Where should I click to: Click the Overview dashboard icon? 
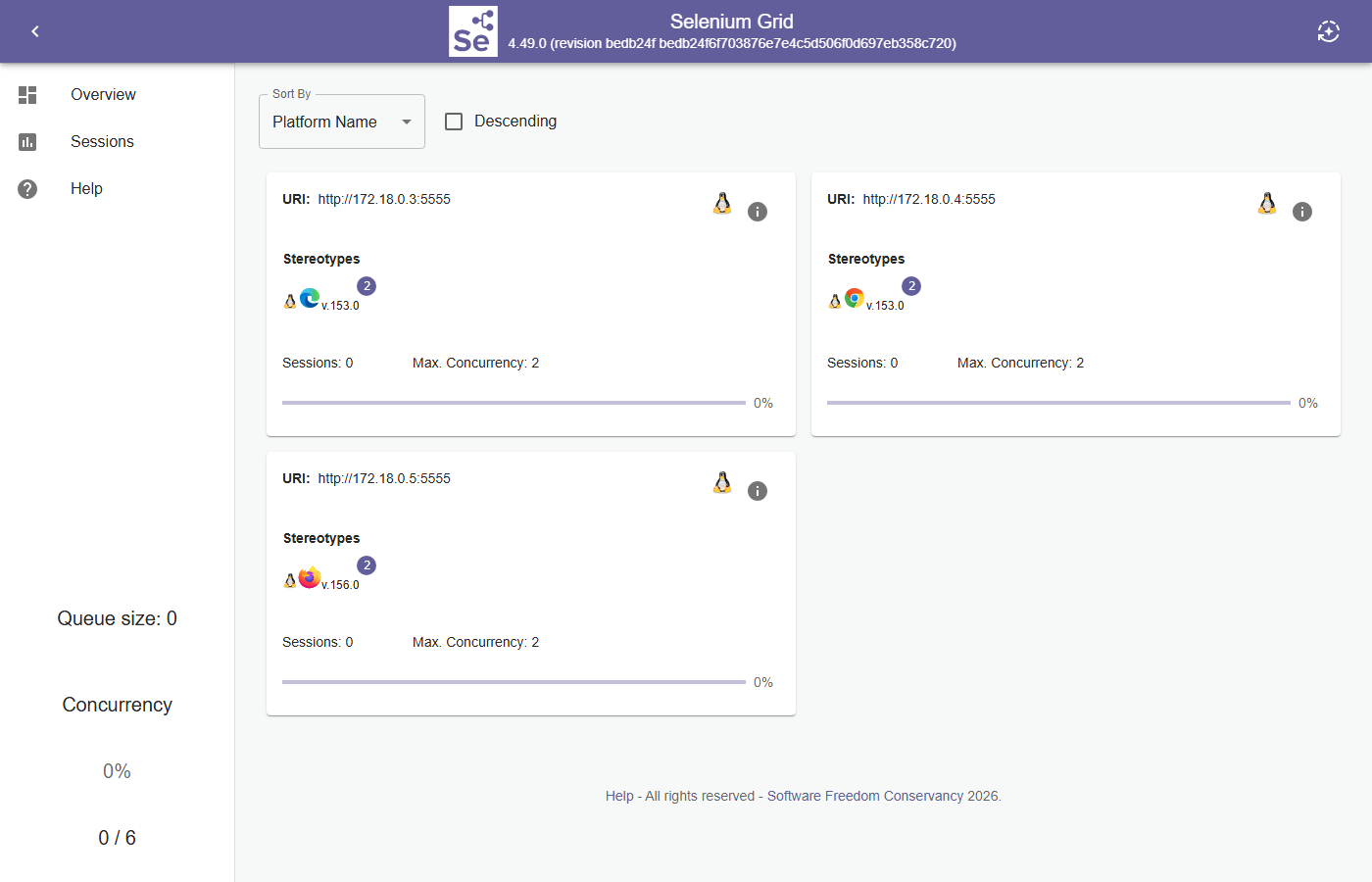pyautogui.click(x=27, y=95)
